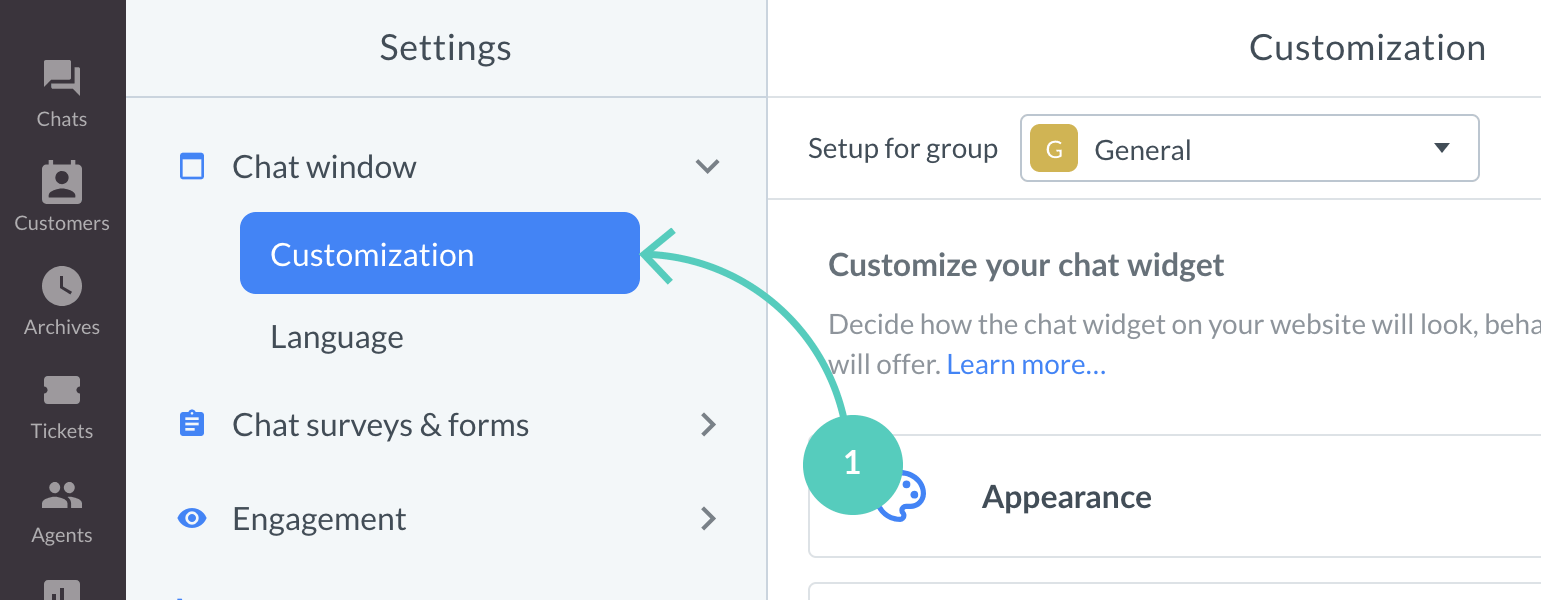Image resolution: width=1541 pixels, height=600 pixels.
Task: Expand the Engagement settings
Action: pos(708,519)
